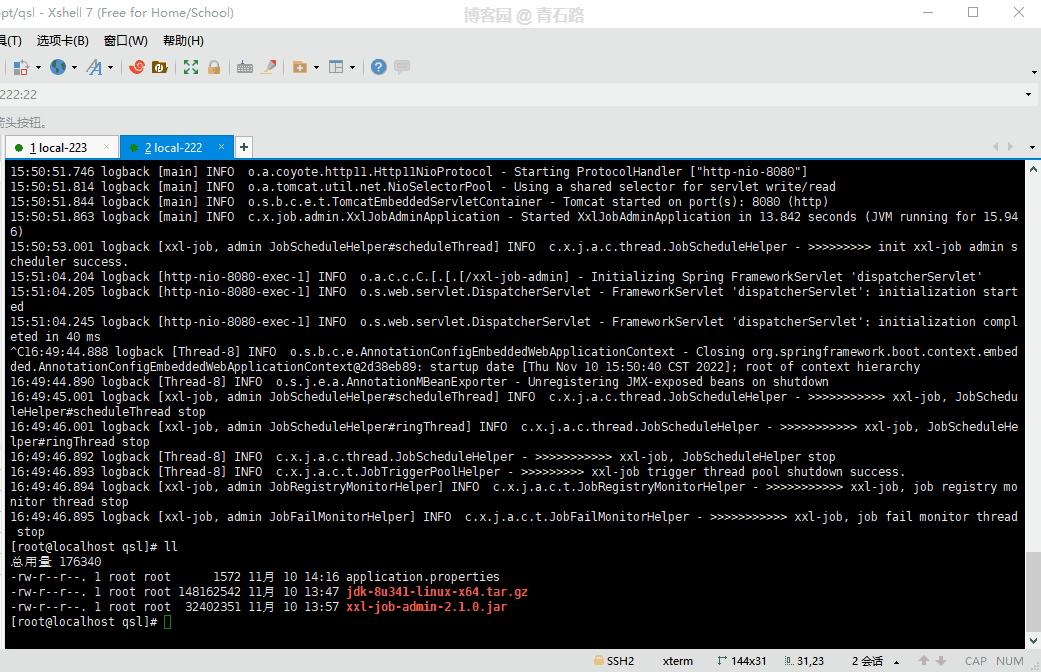Image resolution: width=1041 pixels, height=672 pixels.
Task: Click the terminal cursor at the prompt
Action: tap(167, 622)
